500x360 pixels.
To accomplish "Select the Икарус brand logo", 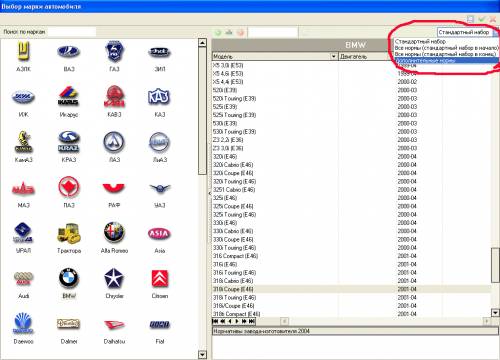I will click(69, 96).
